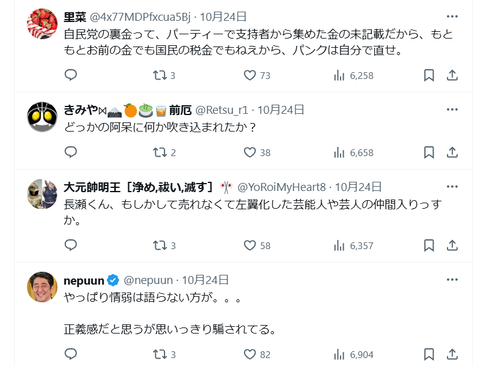Reply to 大元帥明王's tweet
Image resolution: width=480 pixels, height=366 pixels.
71,245
